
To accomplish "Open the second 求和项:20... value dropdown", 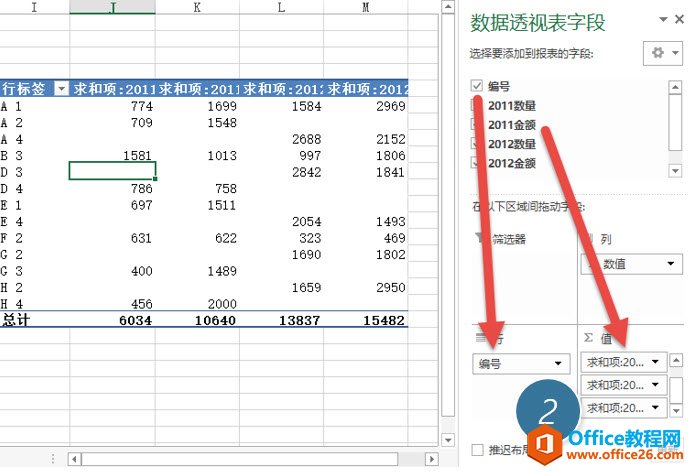I will (655, 384).
